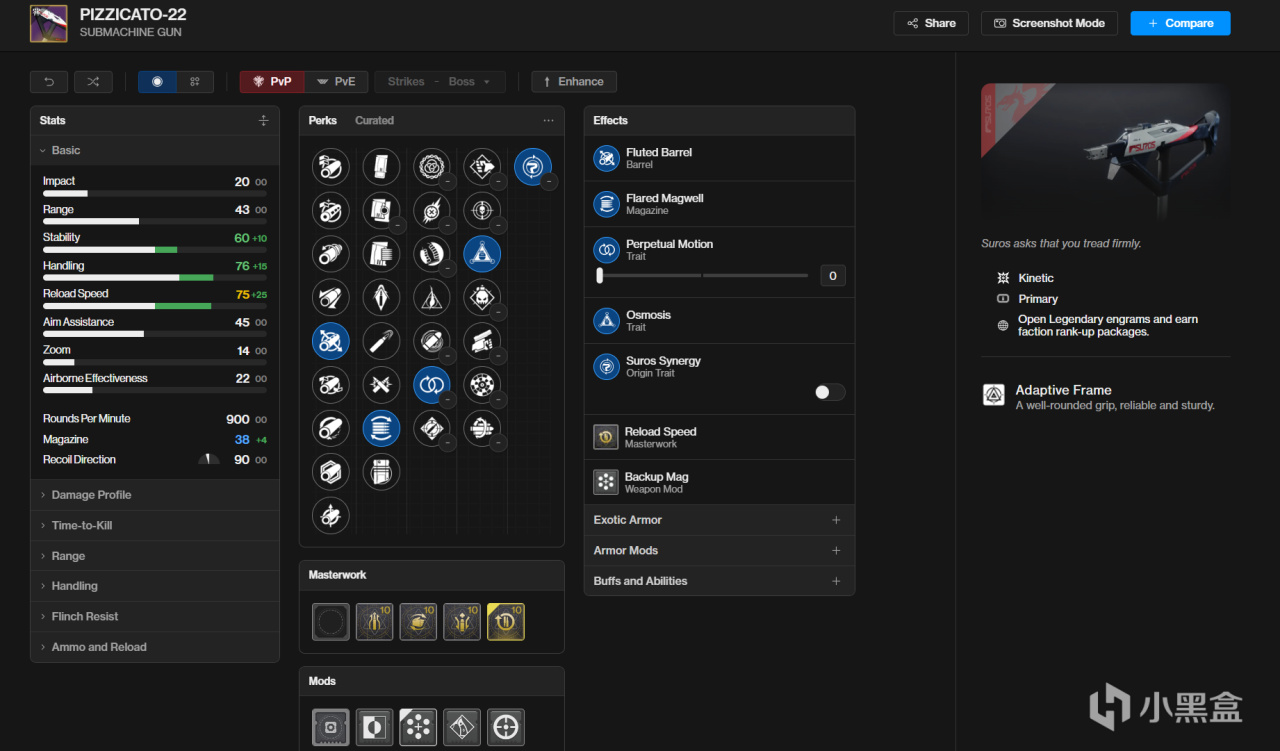Select the Backup Mag mod icon

coord(418,727)
